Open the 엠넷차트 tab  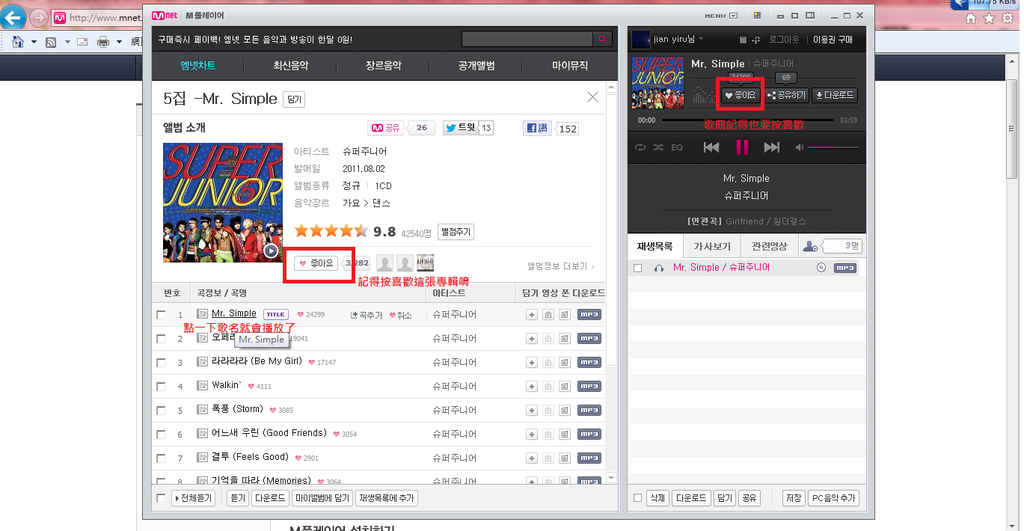[198, 65]
